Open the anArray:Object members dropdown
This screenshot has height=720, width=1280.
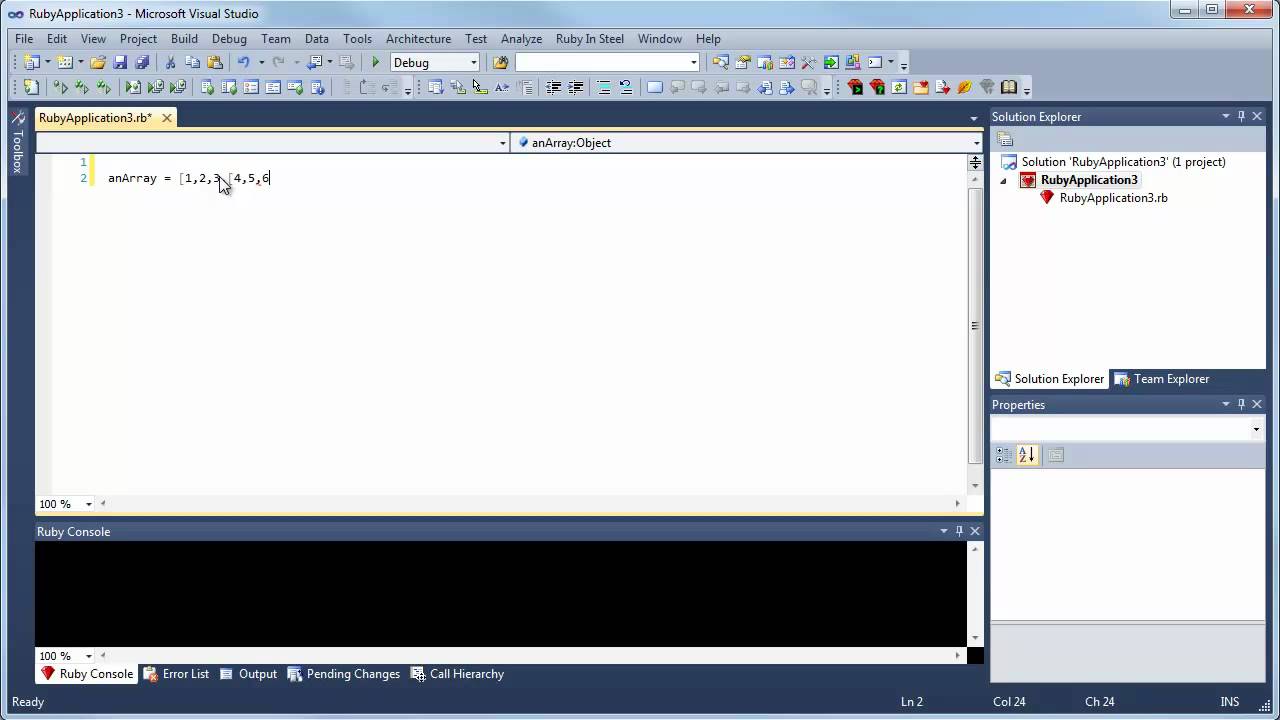(x=977, y=143)
